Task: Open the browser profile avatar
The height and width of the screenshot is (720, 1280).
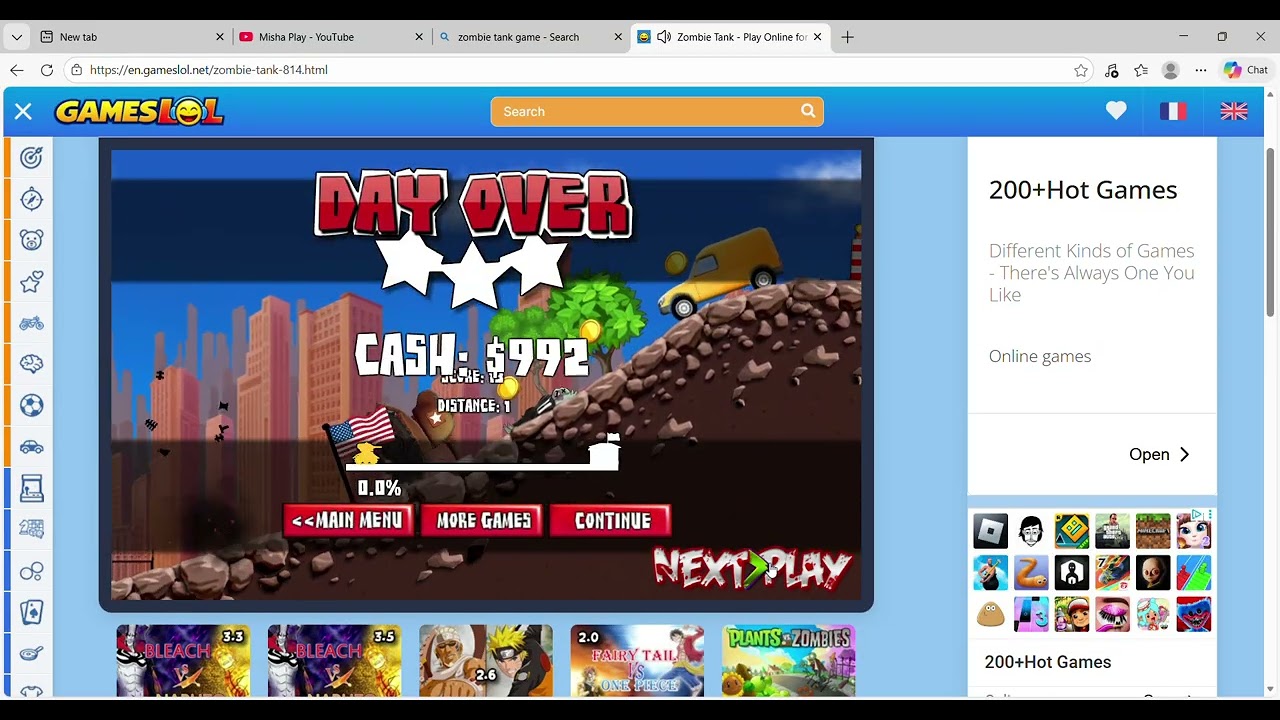Action: pyautogui.click(x=1170, y=70)
